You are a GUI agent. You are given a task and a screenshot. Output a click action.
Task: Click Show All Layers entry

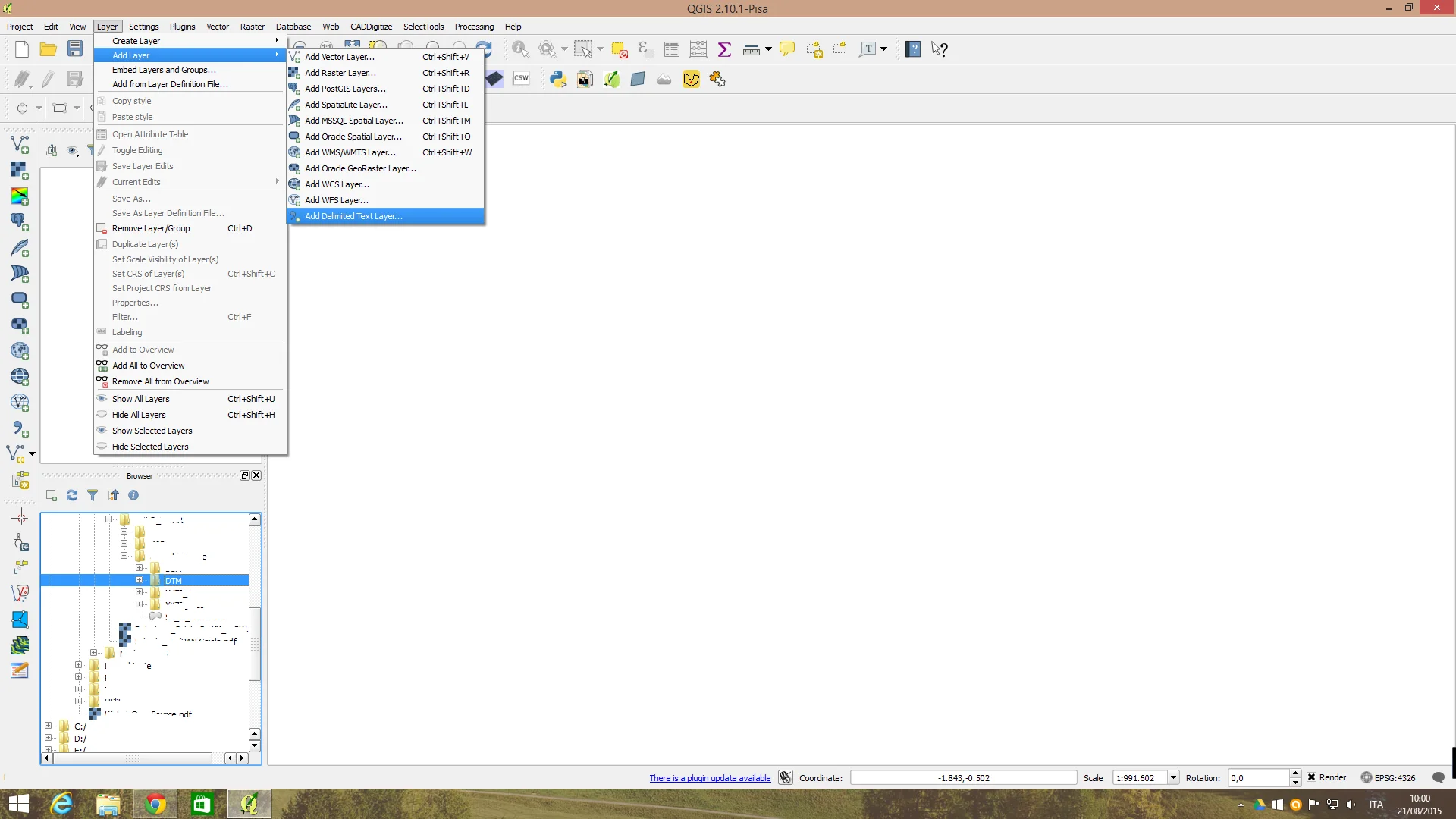(x=141, y=399)
